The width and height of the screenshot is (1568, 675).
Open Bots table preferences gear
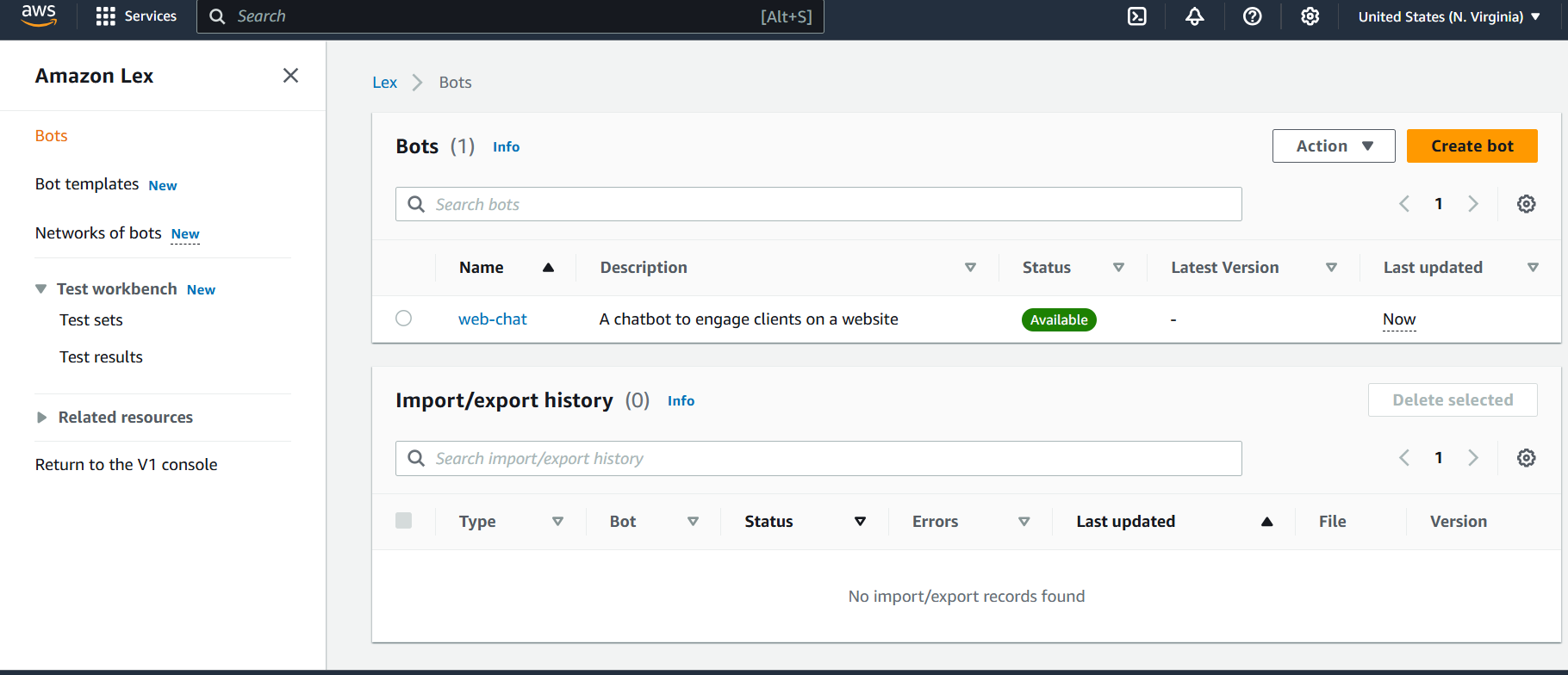tap(1527, 204)
